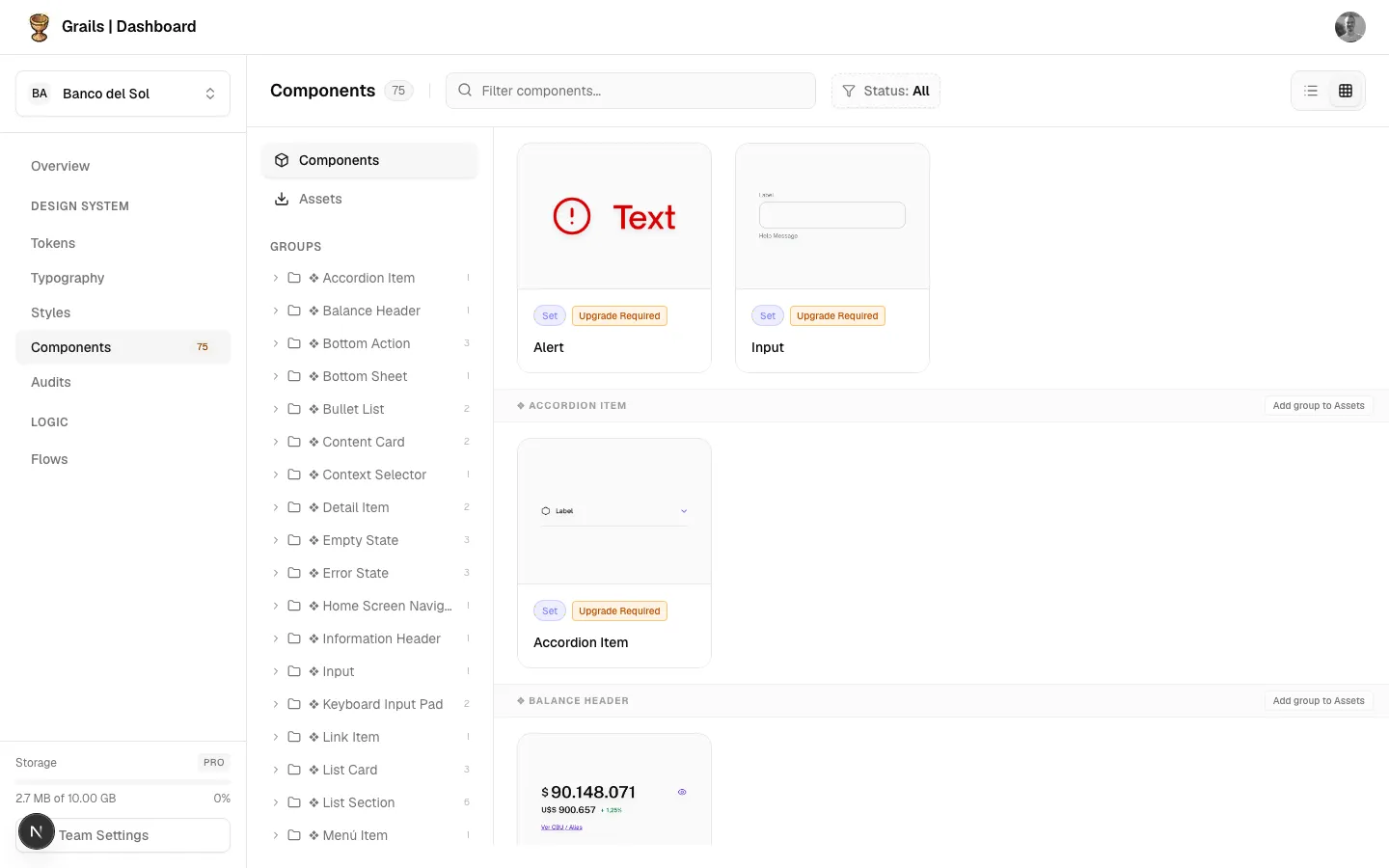The height and width of the screenshot is (868, 1389).
Task: Toggle balance visibility eye icon in Balance Header card
Action: click(x=682, y=792)
